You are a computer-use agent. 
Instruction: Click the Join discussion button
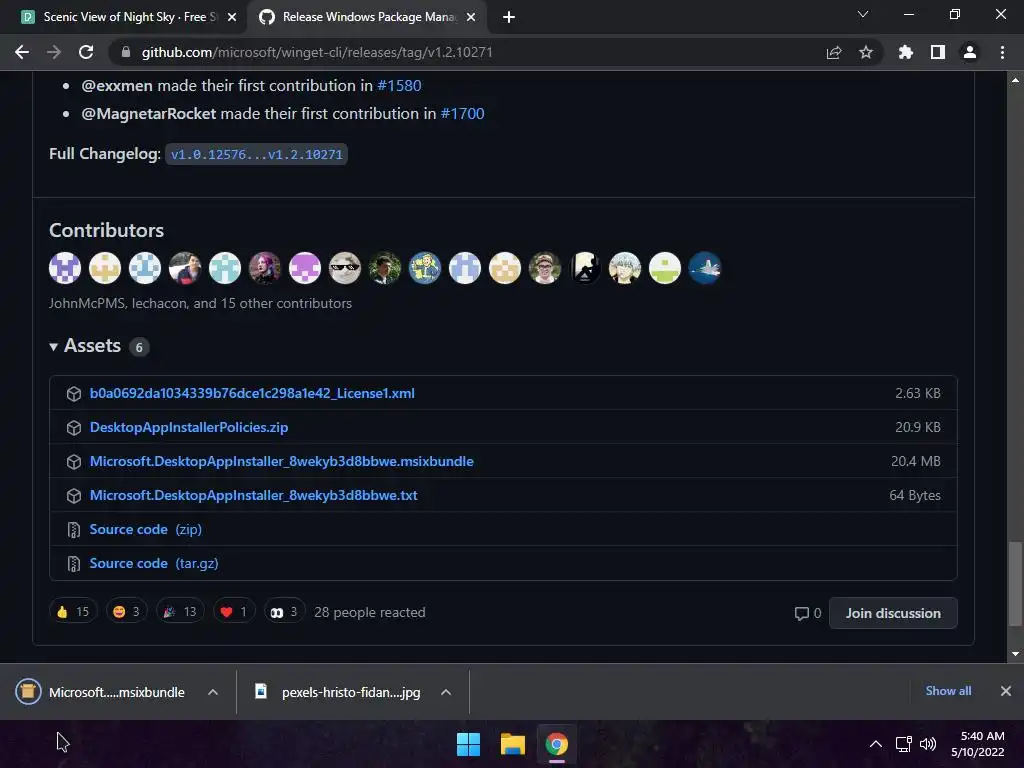[893, 613]
